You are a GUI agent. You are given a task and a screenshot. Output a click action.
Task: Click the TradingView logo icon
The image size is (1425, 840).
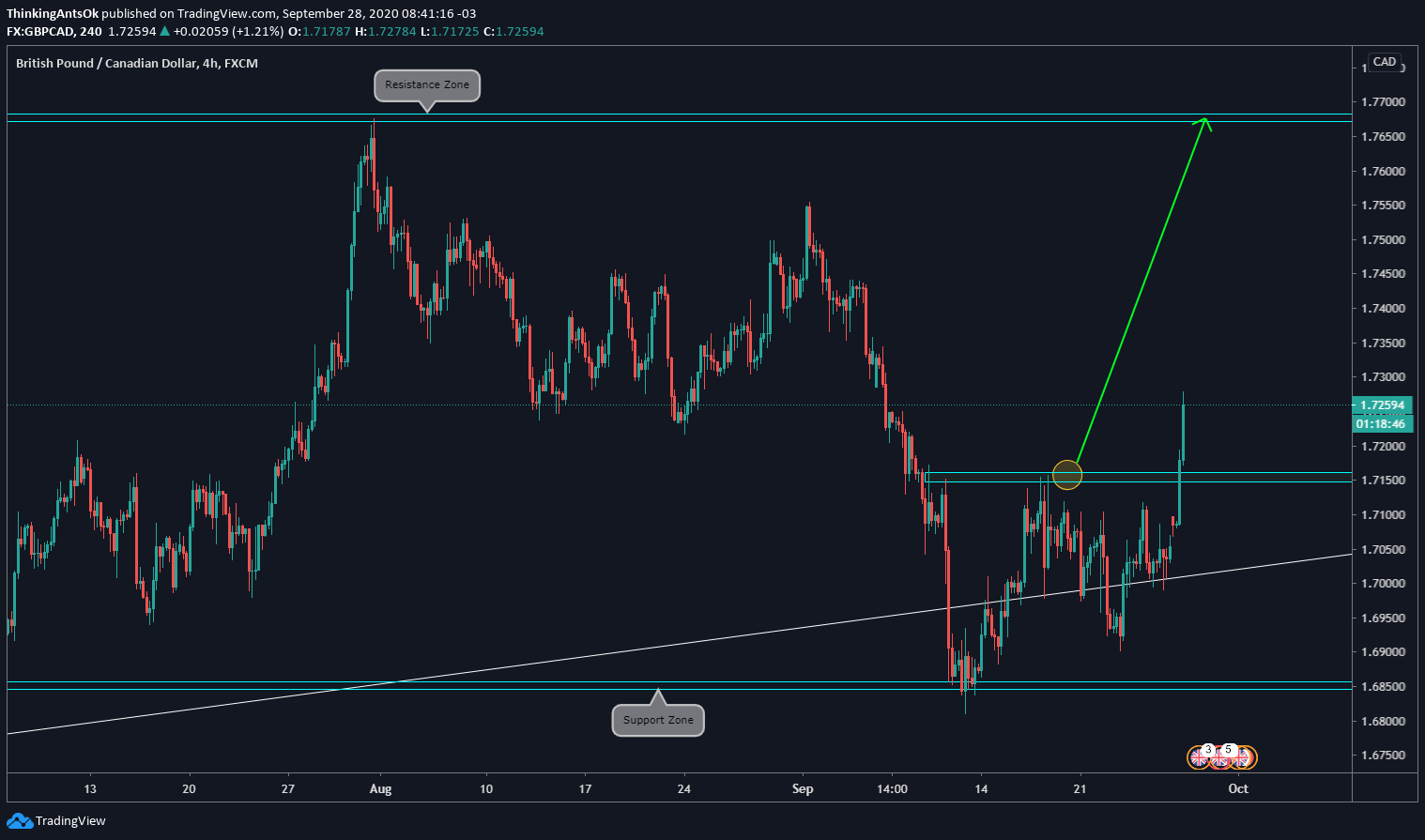click(x=20, y=821)
